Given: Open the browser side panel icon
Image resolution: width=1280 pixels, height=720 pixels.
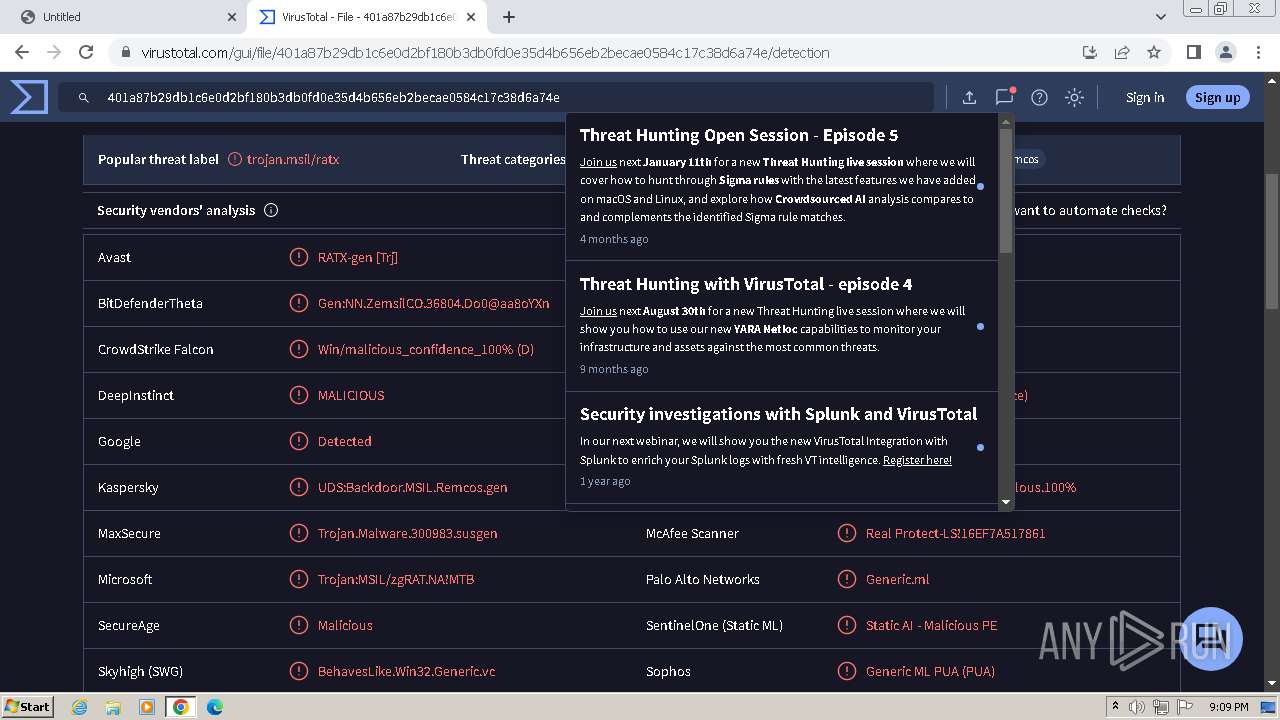Looking at the screenshot, I should pos(1193,52).
